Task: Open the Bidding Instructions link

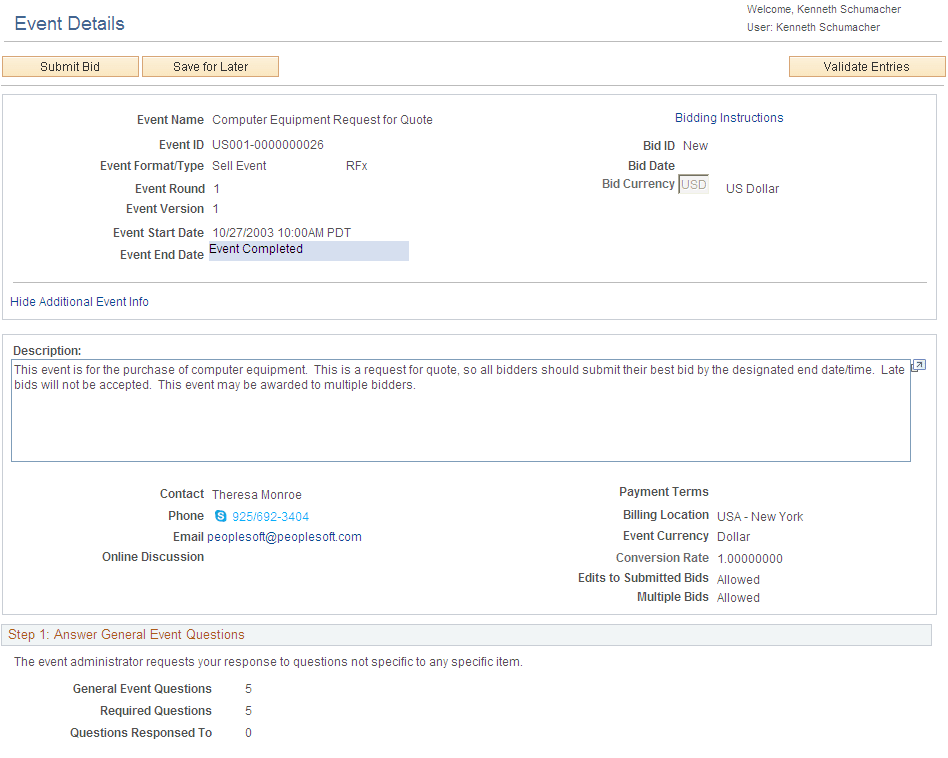Action: pos(729,117)
